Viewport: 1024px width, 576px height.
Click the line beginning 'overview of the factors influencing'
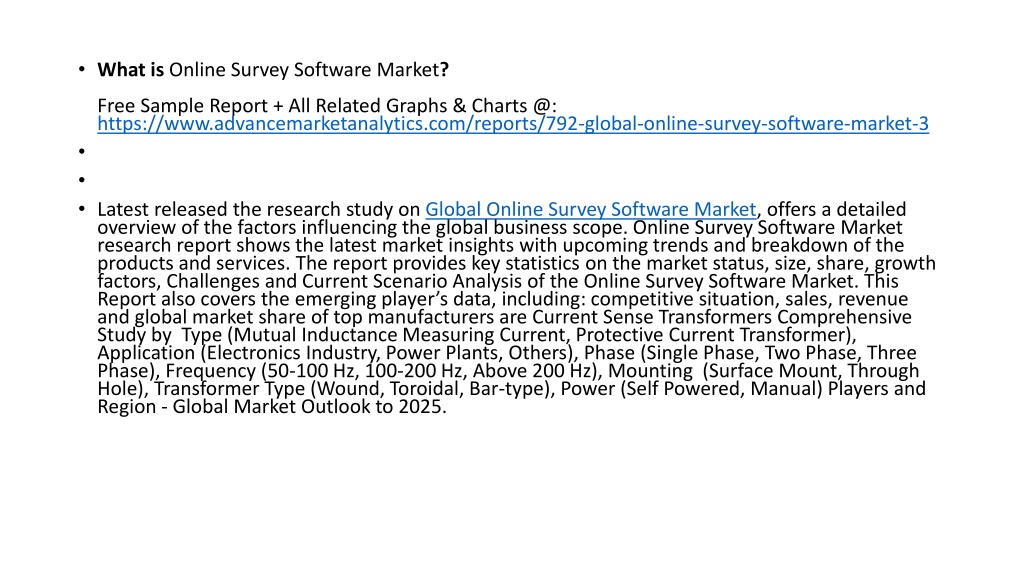click(x=500, y=228)
